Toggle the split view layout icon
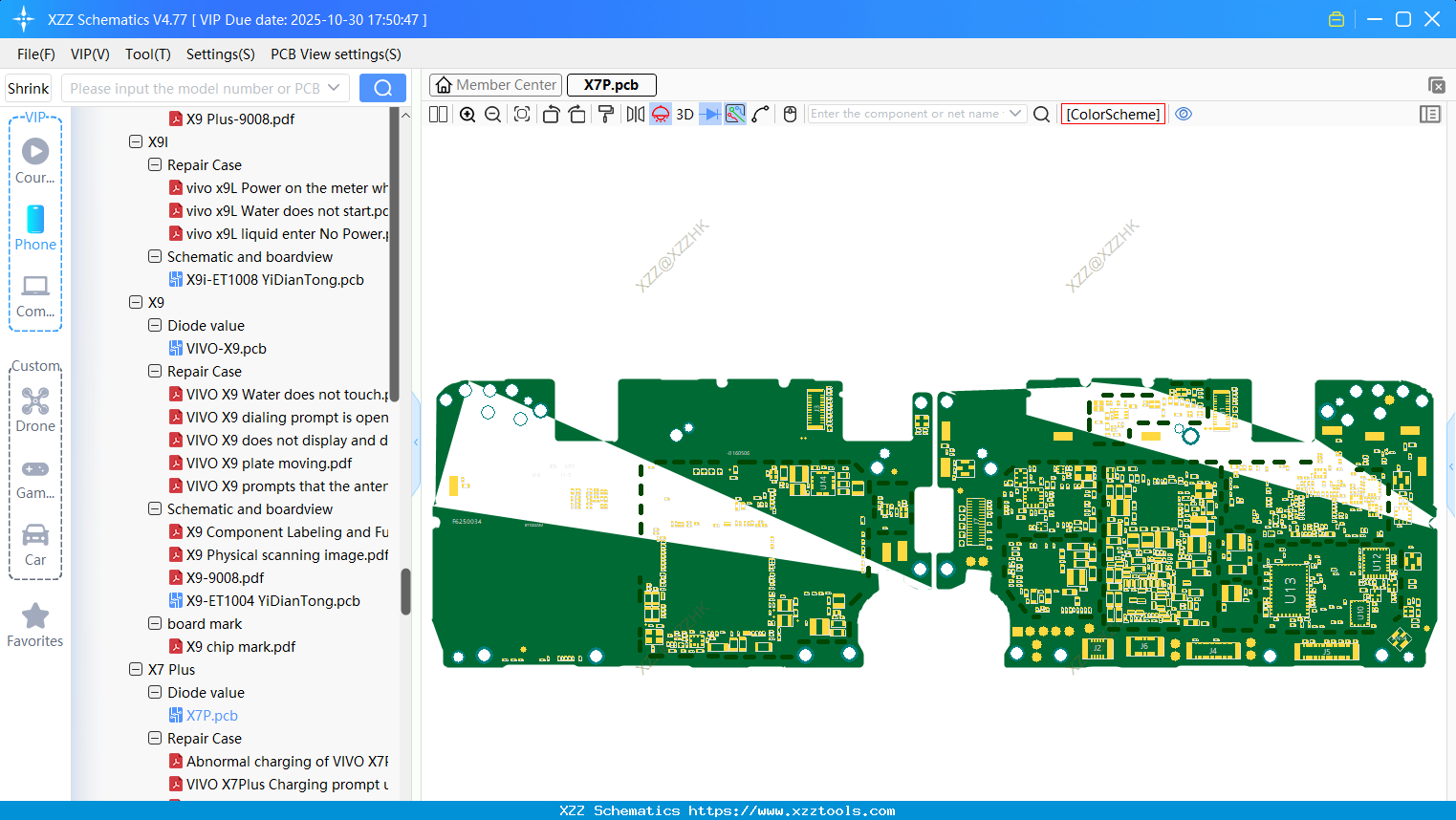 click(438, 115)
